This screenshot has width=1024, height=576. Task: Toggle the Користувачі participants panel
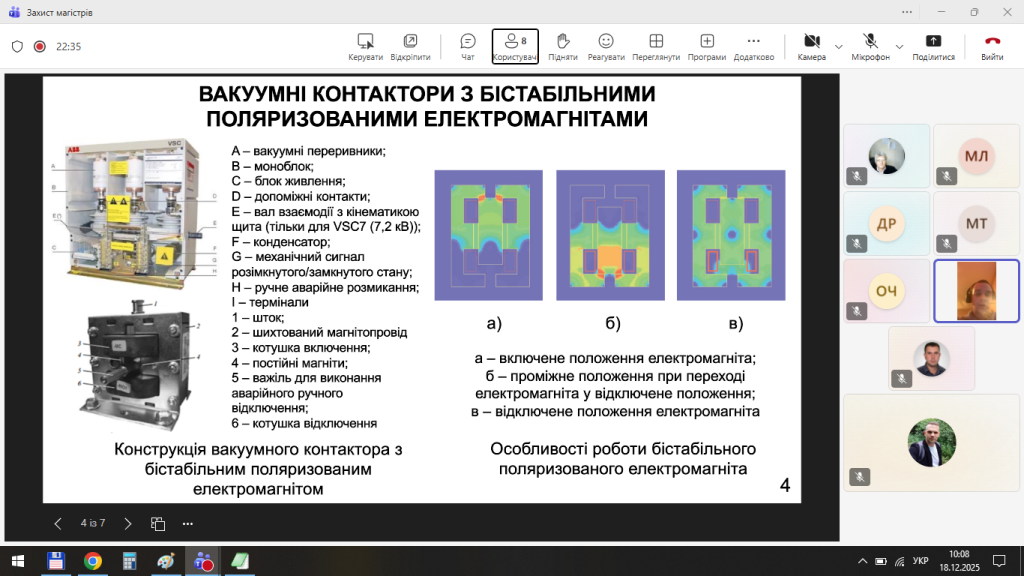[x=515, y=46]
